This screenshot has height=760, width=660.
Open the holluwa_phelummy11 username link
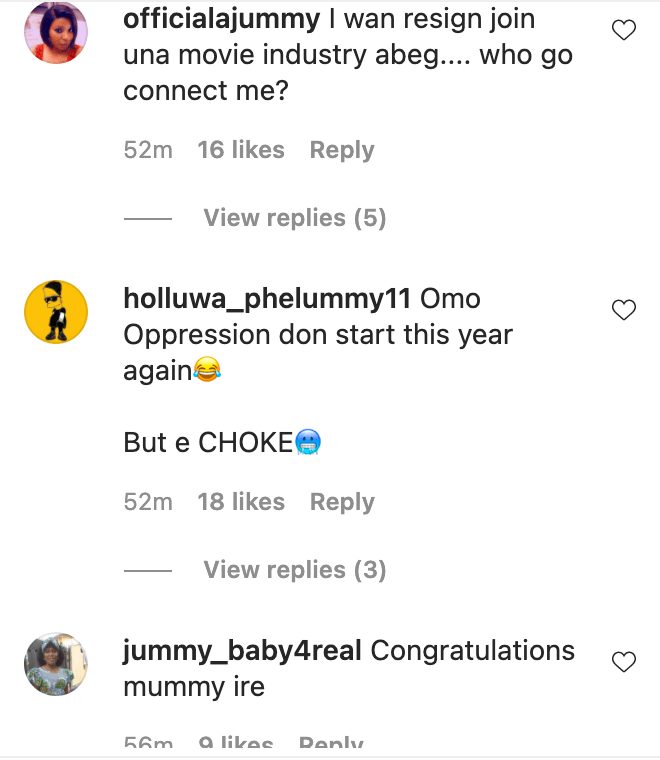267,299
